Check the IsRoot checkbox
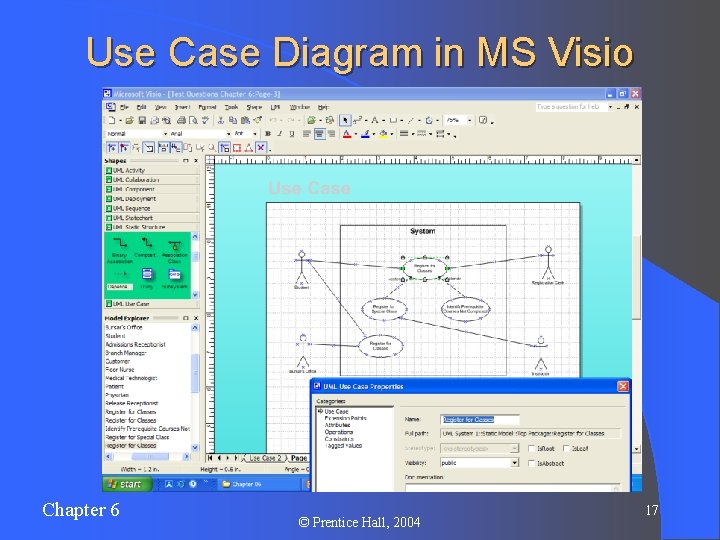Viewport: 720px width, 540px height. [x=532, y=449]
